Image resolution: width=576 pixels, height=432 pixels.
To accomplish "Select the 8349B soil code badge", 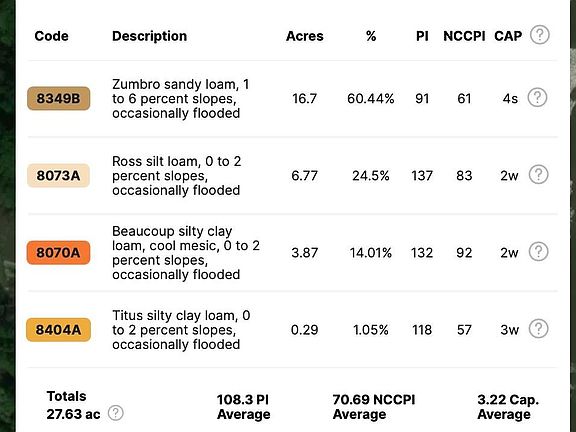I will click(58, 98).
